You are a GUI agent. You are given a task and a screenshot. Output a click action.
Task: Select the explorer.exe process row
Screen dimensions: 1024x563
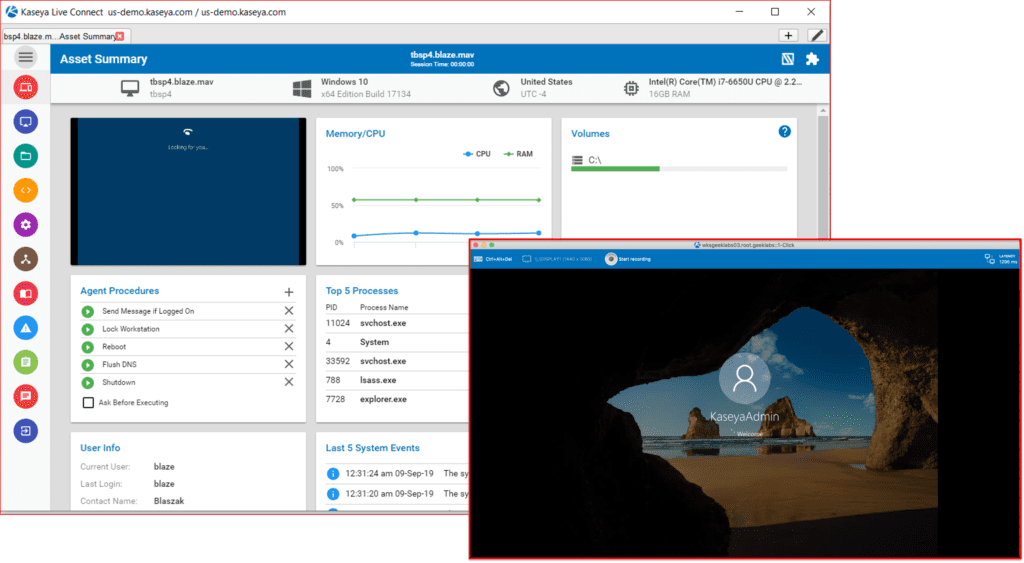[x=397, y=398]
